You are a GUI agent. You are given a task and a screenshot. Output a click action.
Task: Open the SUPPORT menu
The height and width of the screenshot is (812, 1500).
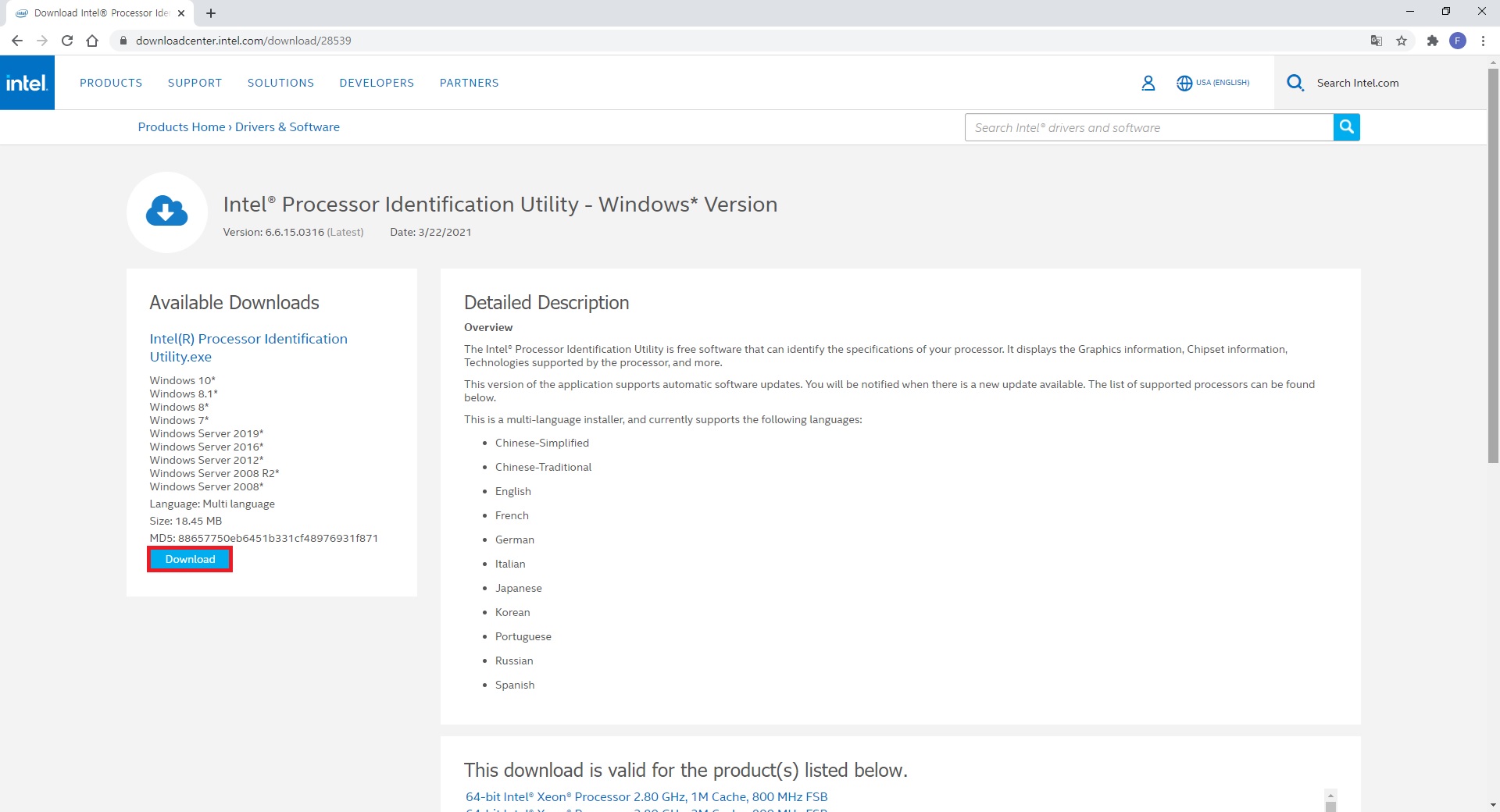[195, 83]
